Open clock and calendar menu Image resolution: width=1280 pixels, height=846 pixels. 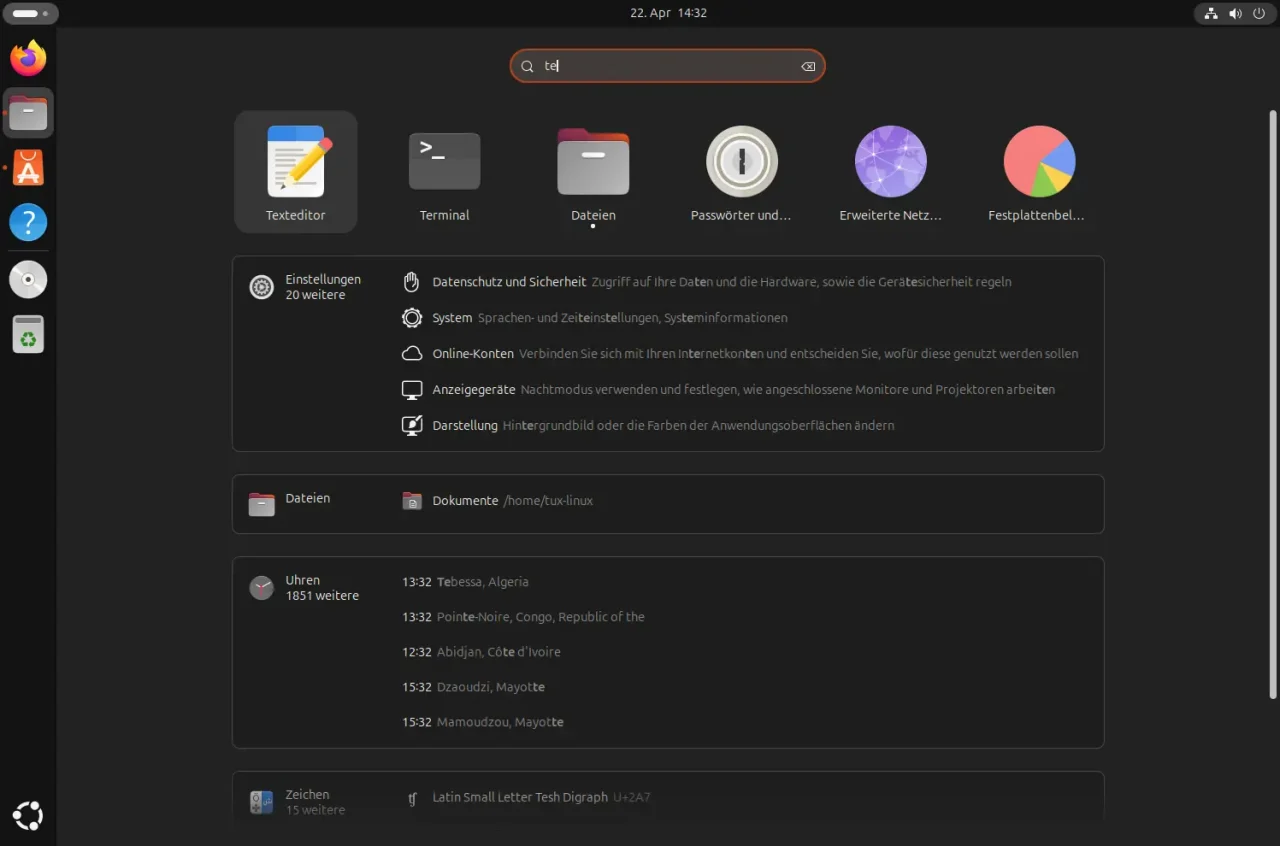click(x=668, y=14)
